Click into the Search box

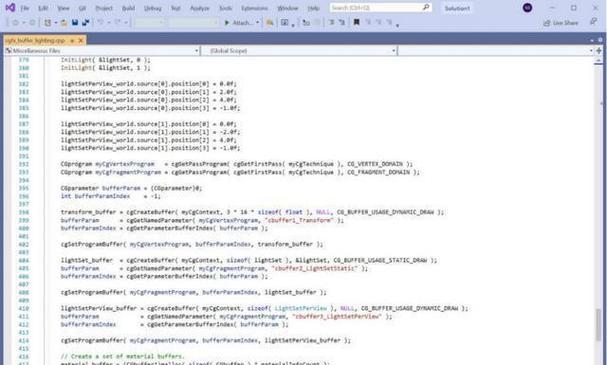pos(376,8)
